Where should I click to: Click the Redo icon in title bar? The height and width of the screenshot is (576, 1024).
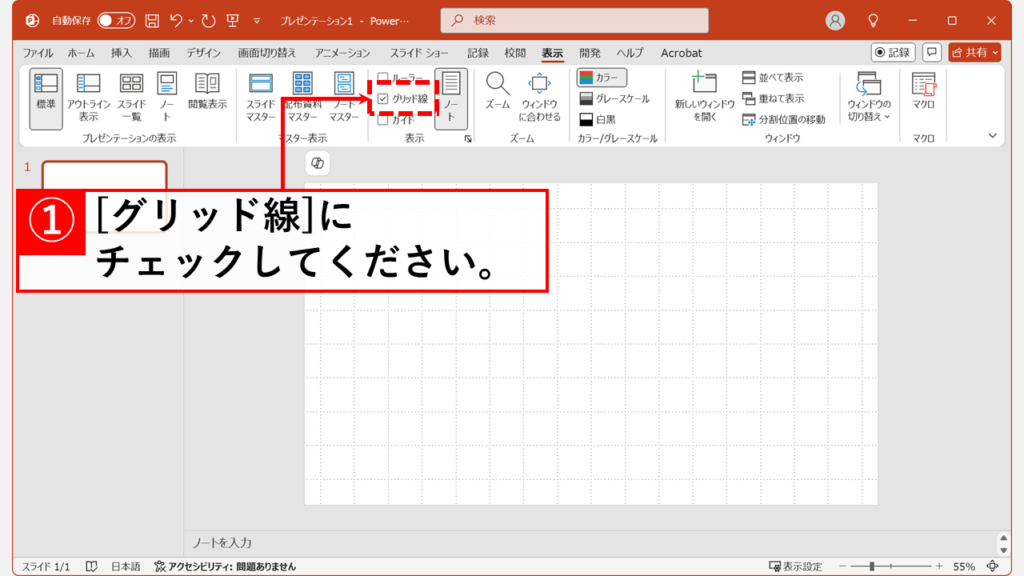208,21
